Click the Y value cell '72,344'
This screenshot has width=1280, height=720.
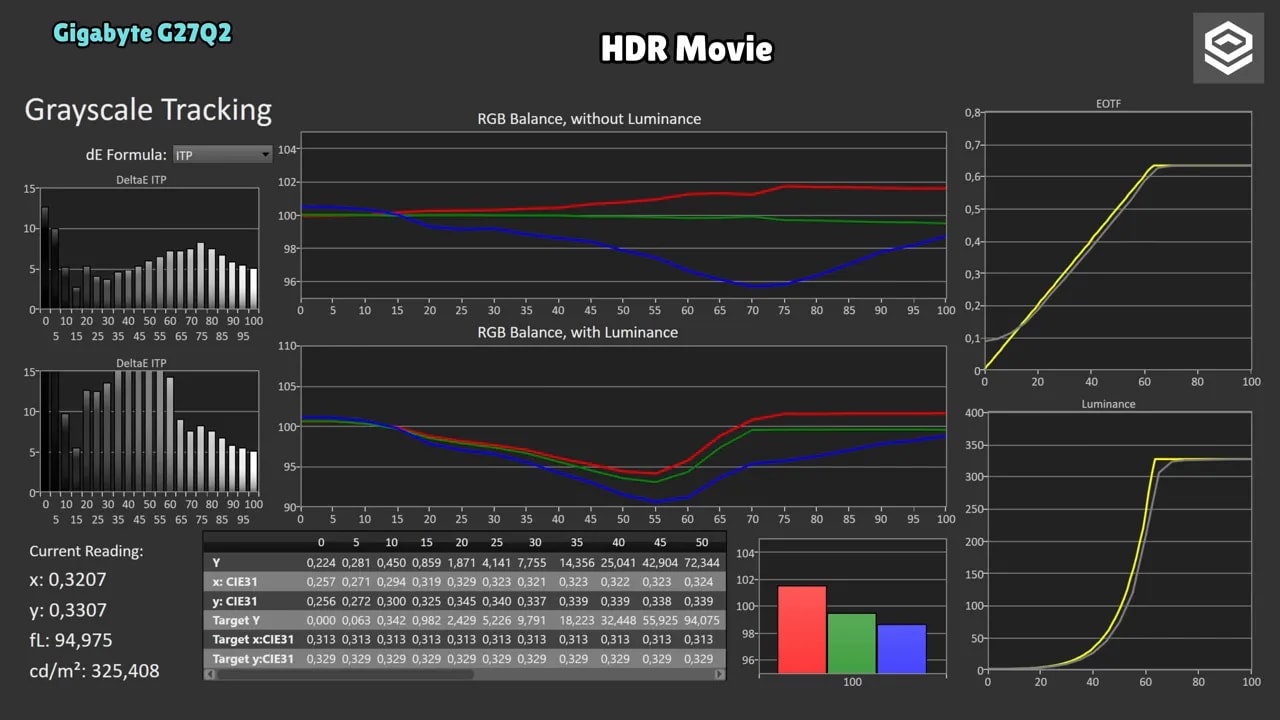(x=701, y=563)
